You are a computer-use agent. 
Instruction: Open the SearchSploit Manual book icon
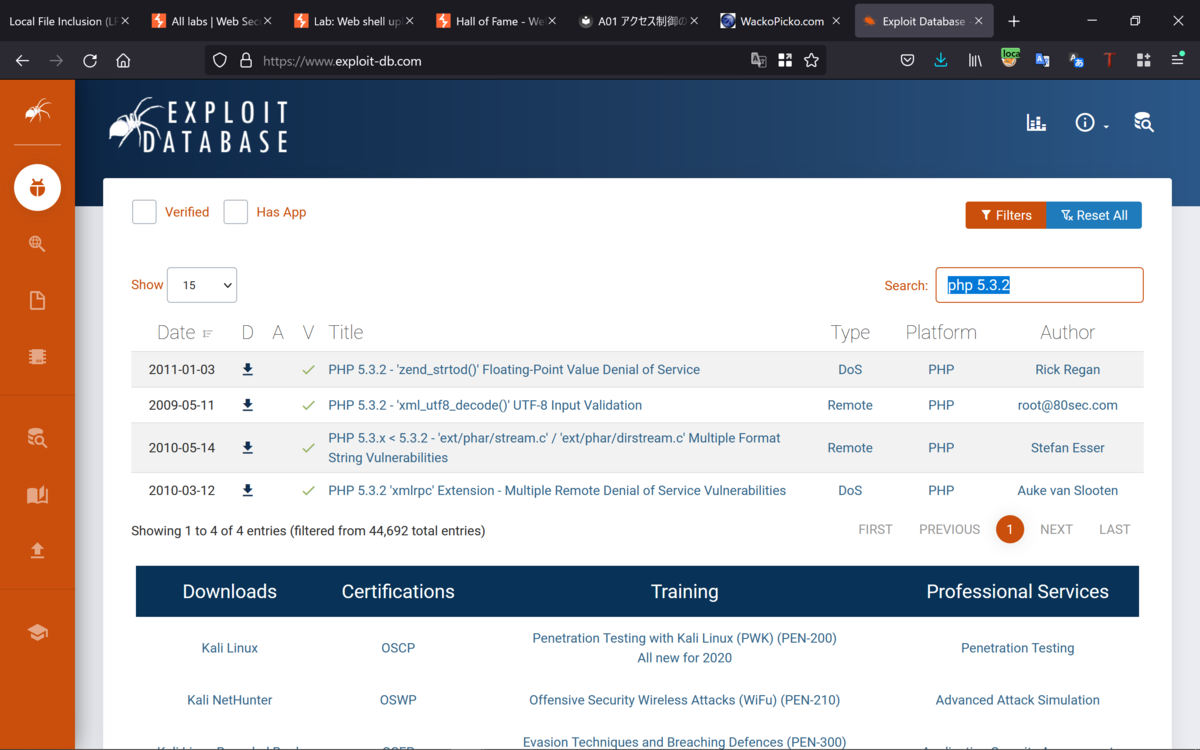37,495
